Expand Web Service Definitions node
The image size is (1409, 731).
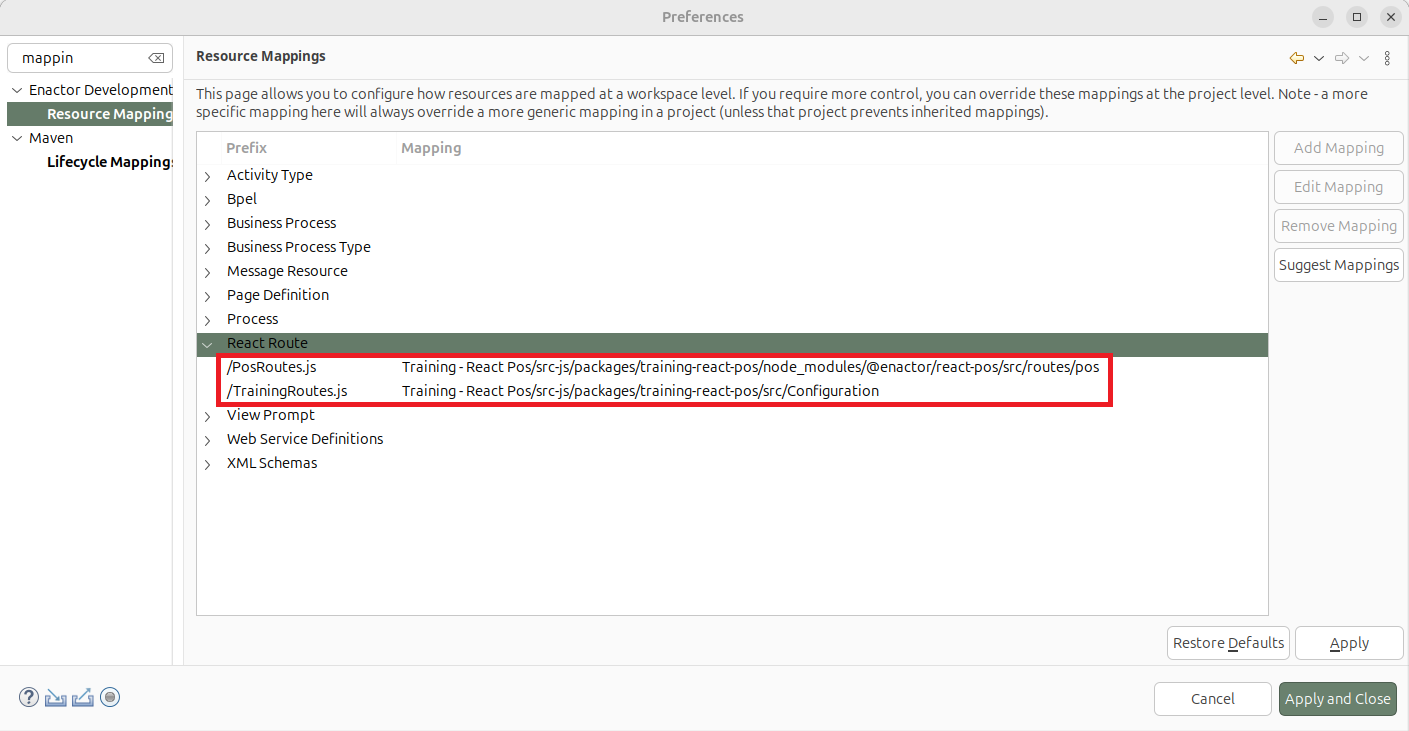[207, 440]
